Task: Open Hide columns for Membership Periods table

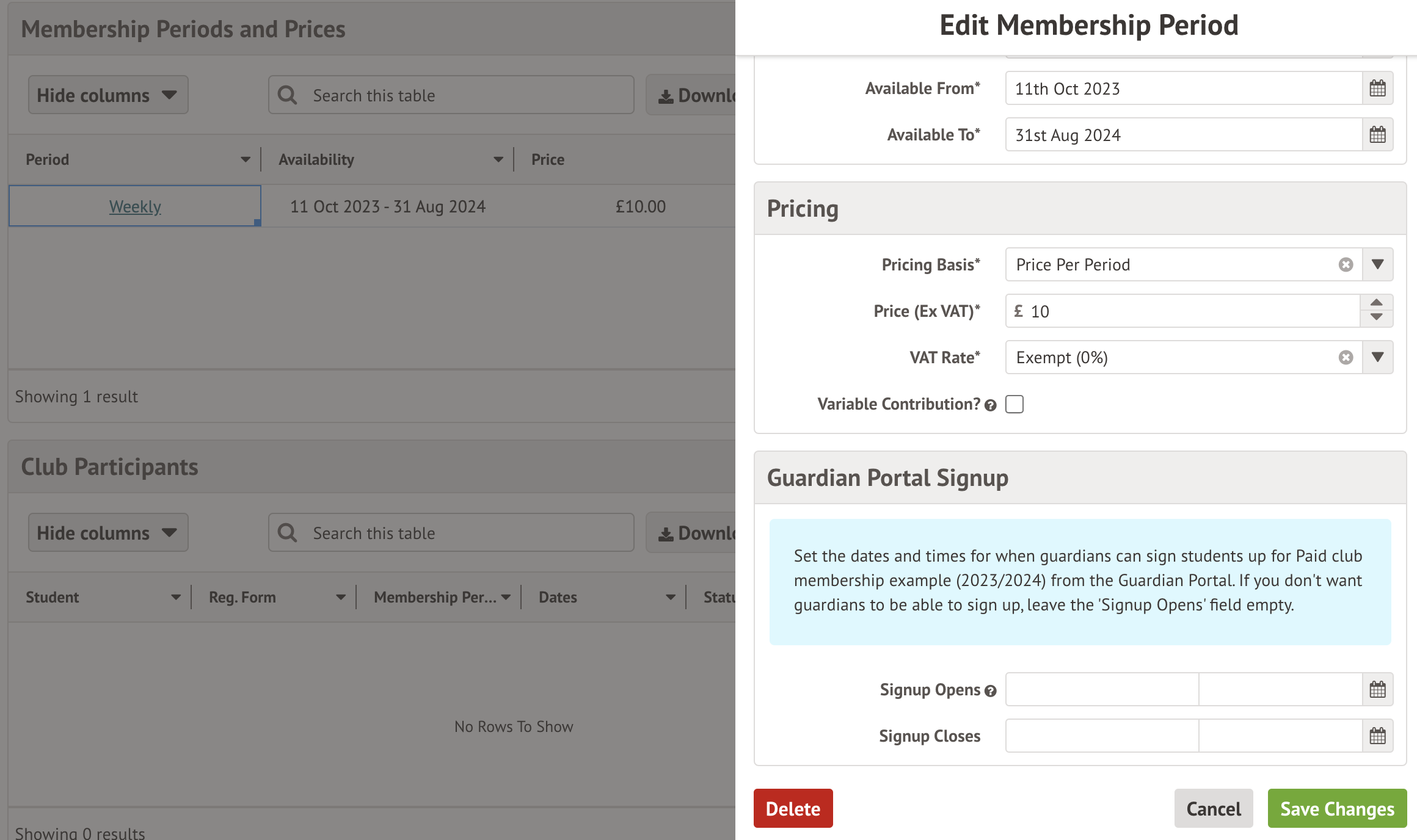Action: [107, 95]
